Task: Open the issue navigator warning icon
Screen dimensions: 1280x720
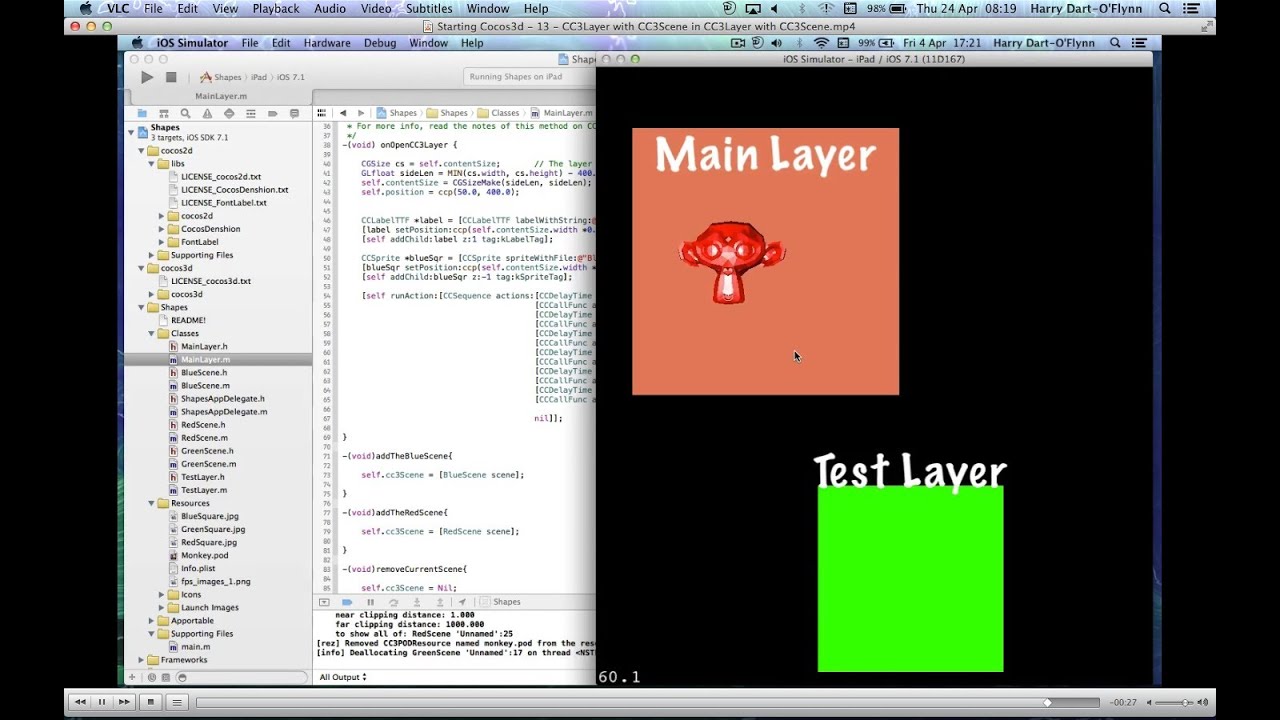Action: tap(207, 113)
